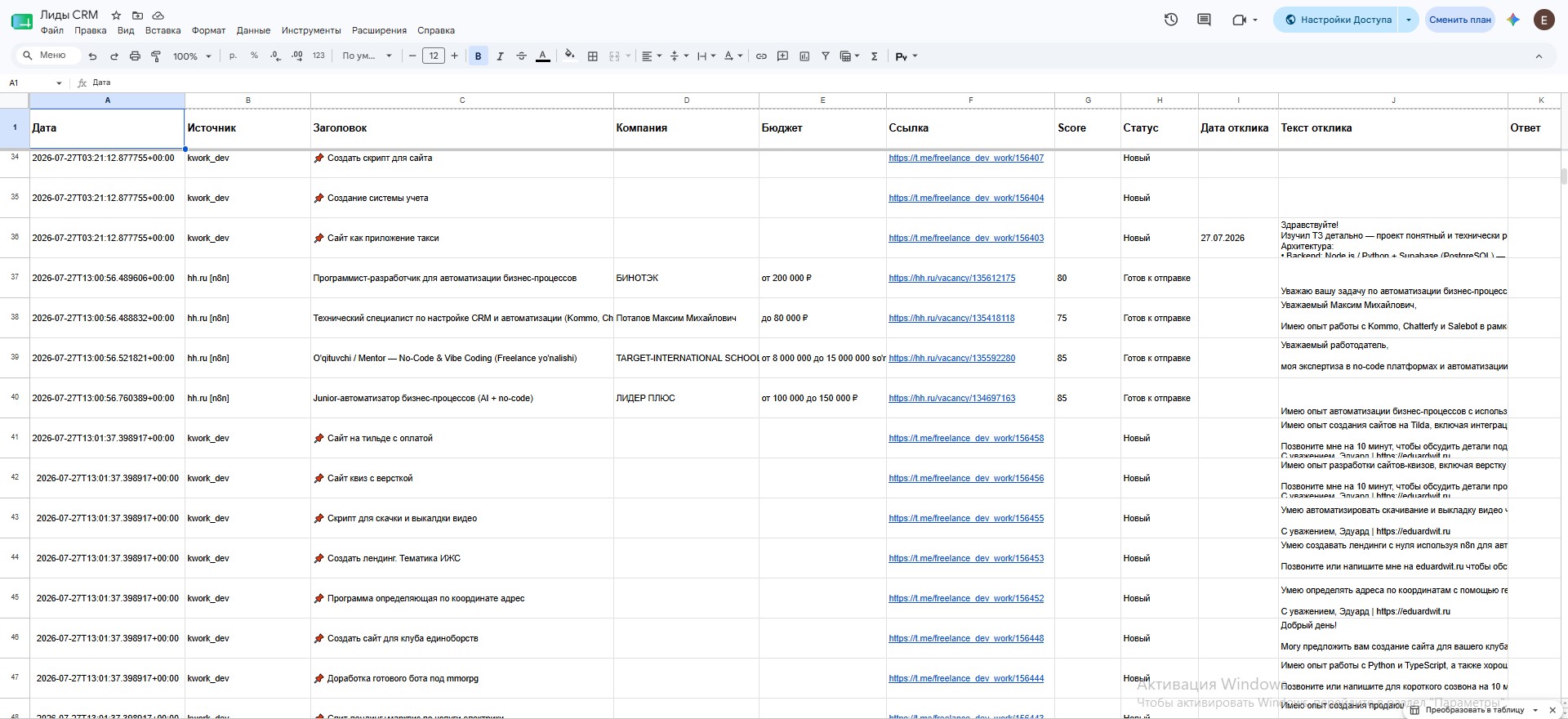Add a comment from toolbar

click(782, 56)
